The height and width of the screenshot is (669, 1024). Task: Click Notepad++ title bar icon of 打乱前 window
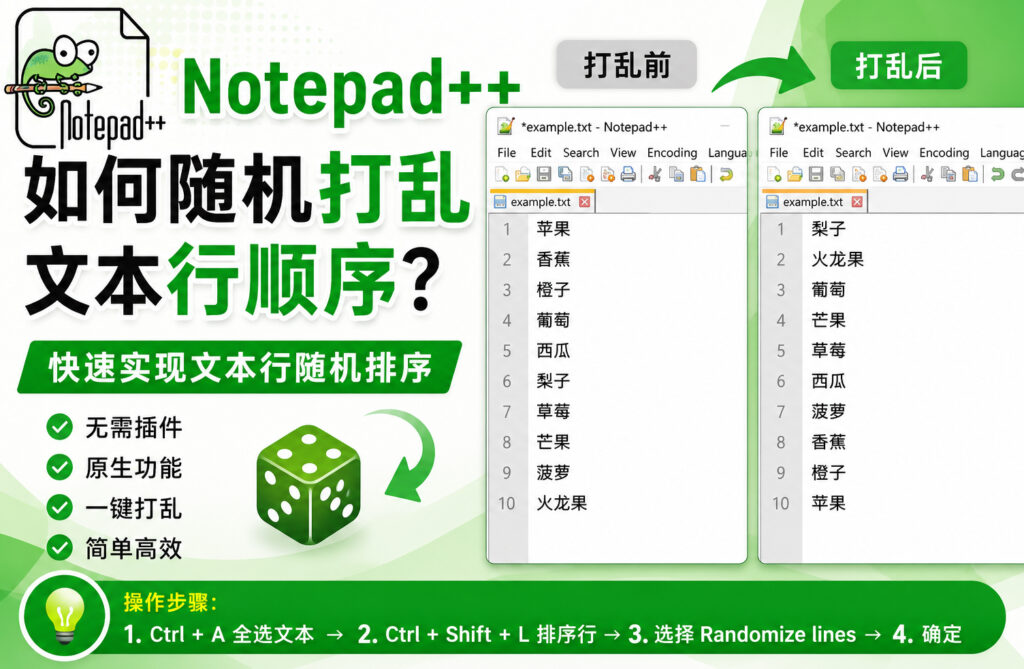pos(506,126)
